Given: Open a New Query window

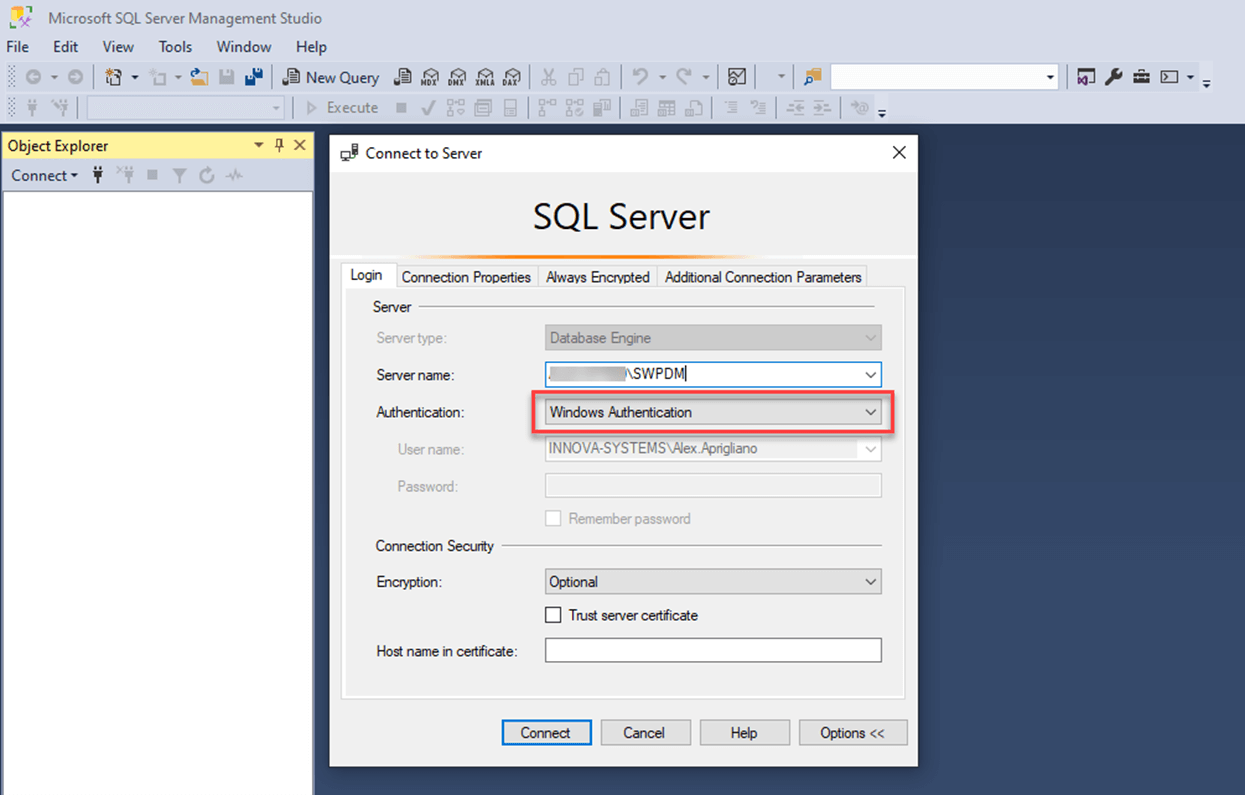Looking at the screenshot, I should tap(331, 77).
